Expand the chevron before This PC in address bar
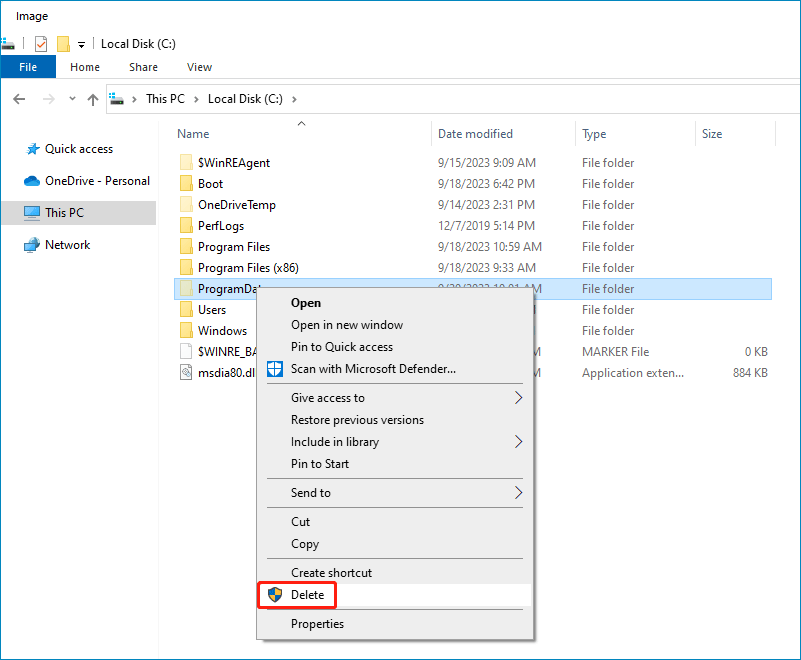Viewport: 801px width, 660px height. pyautogui.click(x=134, y=99)
